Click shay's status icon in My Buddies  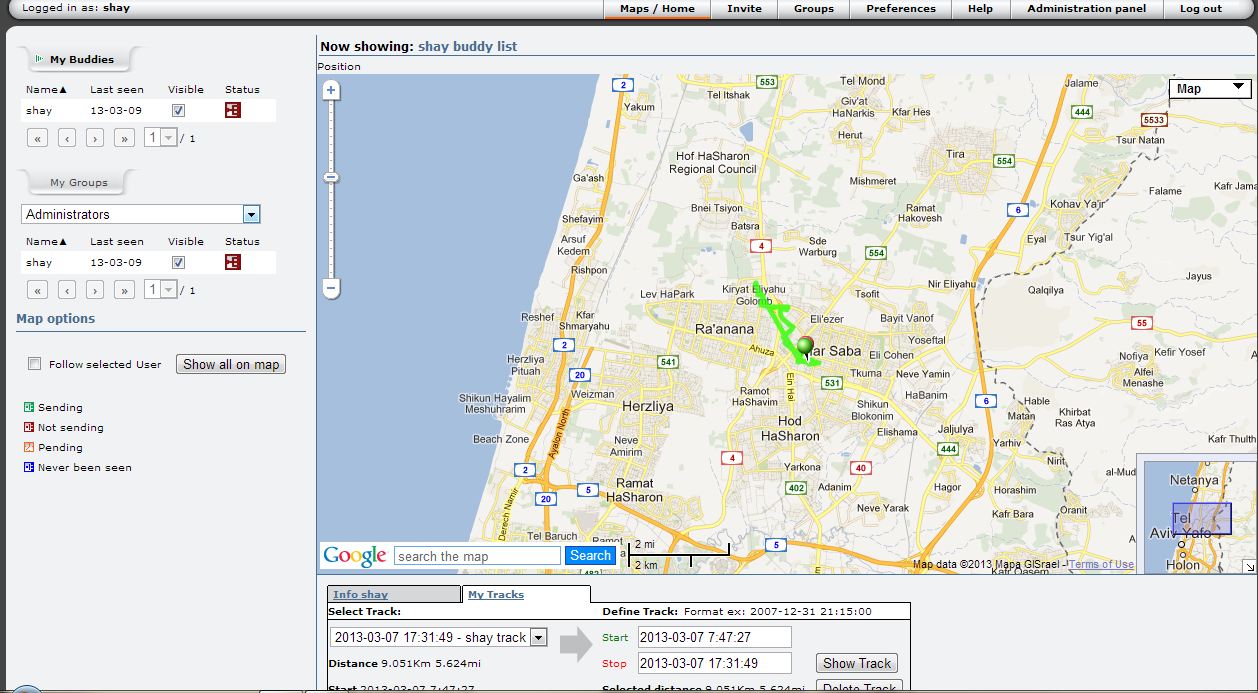point(233,110)
